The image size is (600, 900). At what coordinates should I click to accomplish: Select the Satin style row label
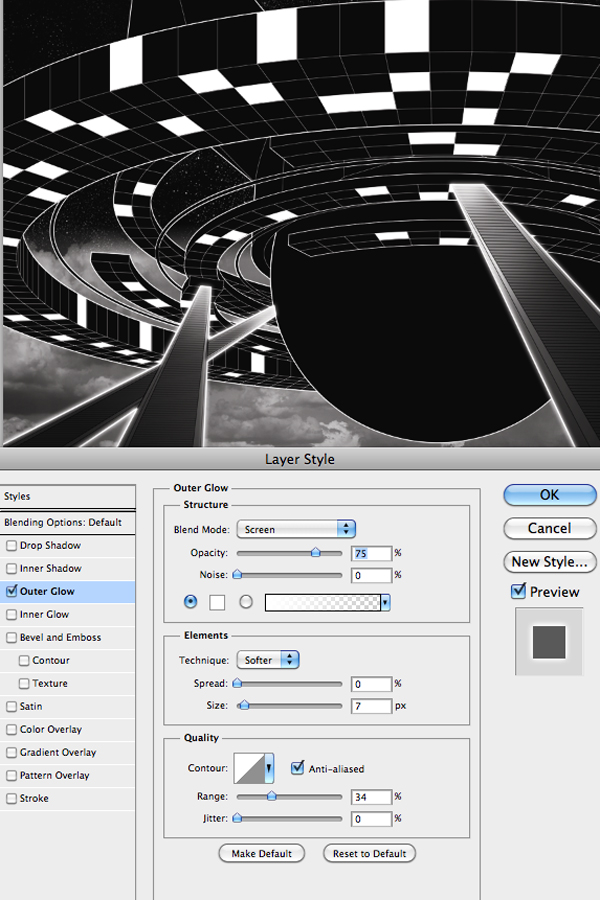[x=31, y=707]
